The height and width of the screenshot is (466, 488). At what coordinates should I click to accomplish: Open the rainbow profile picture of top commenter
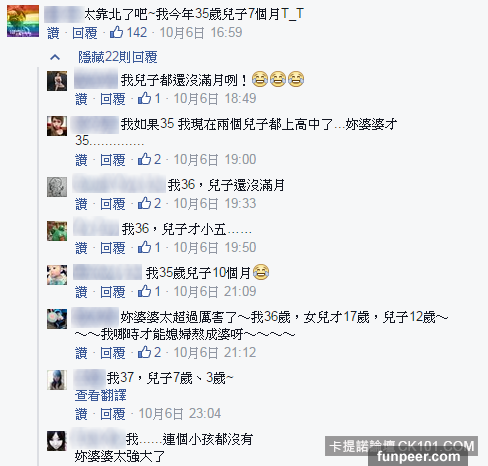[x=23, y=21]
